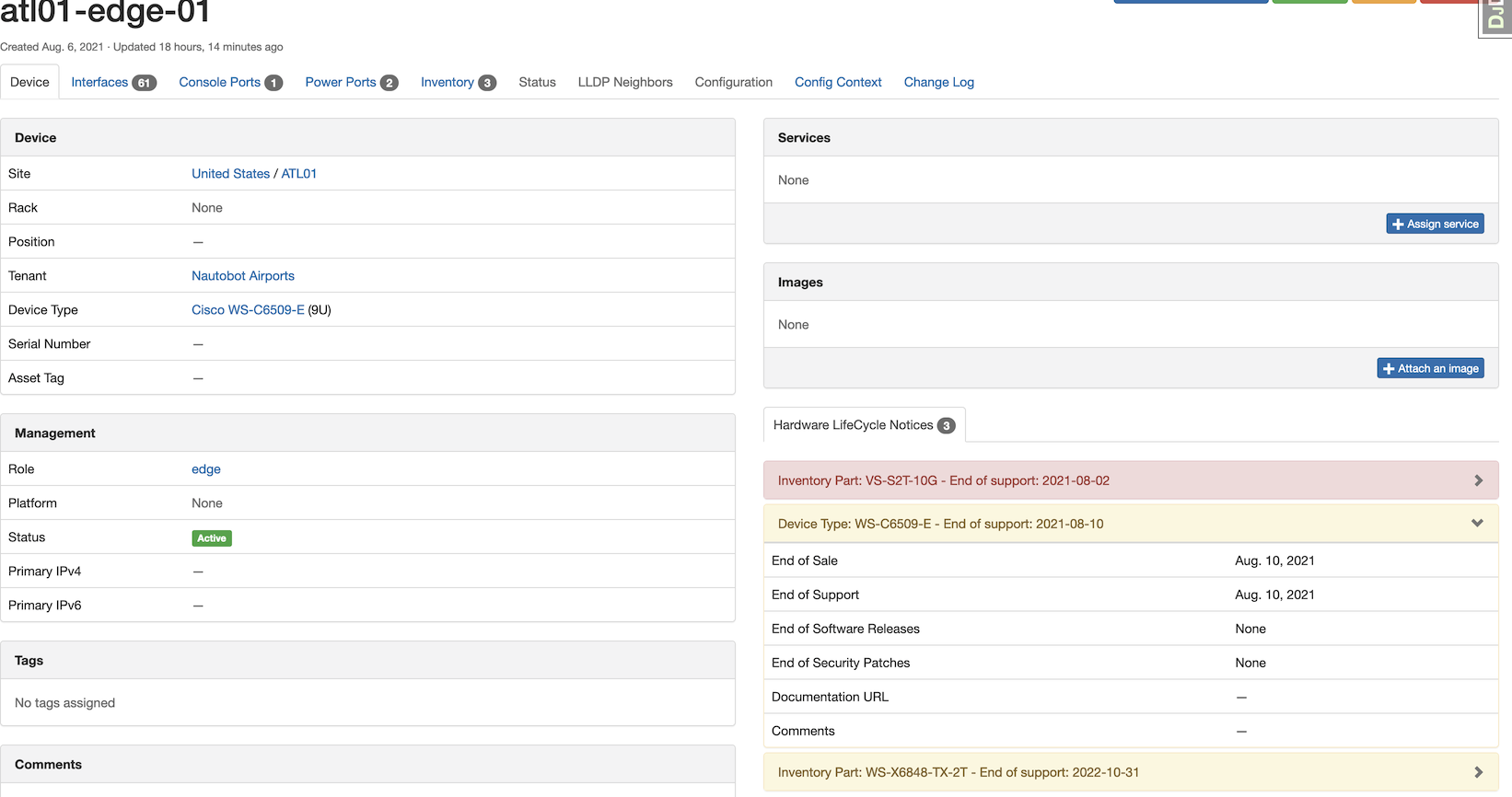Show the Change Log tab
The image size is (1512, 797).
(938, 82)
